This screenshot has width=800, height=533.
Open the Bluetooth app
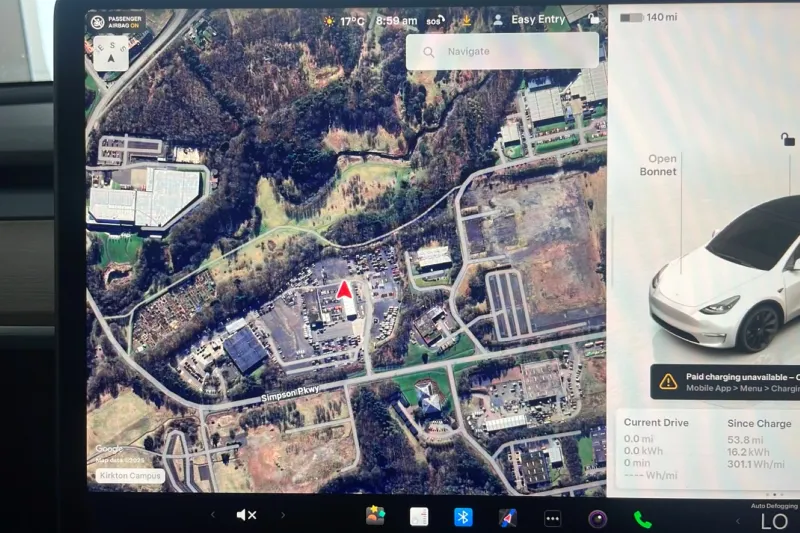coord(463,517)
